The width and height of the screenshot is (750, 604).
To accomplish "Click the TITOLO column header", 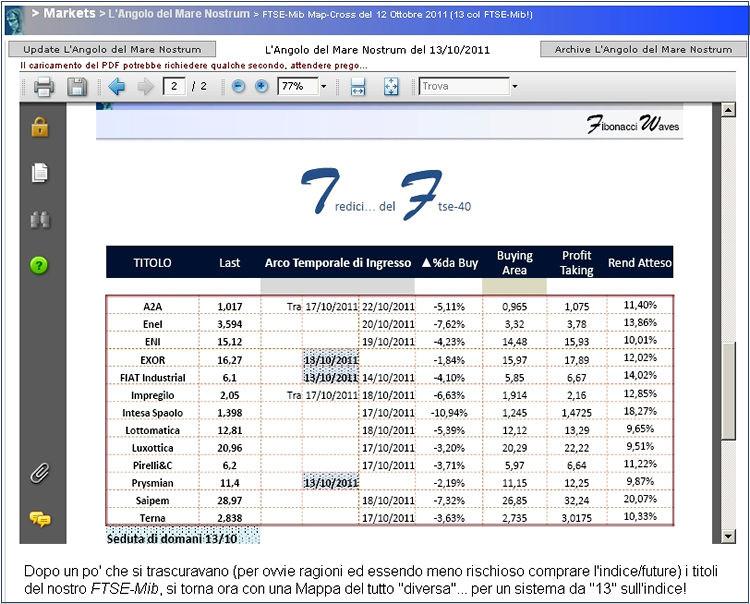I will 152,263.
